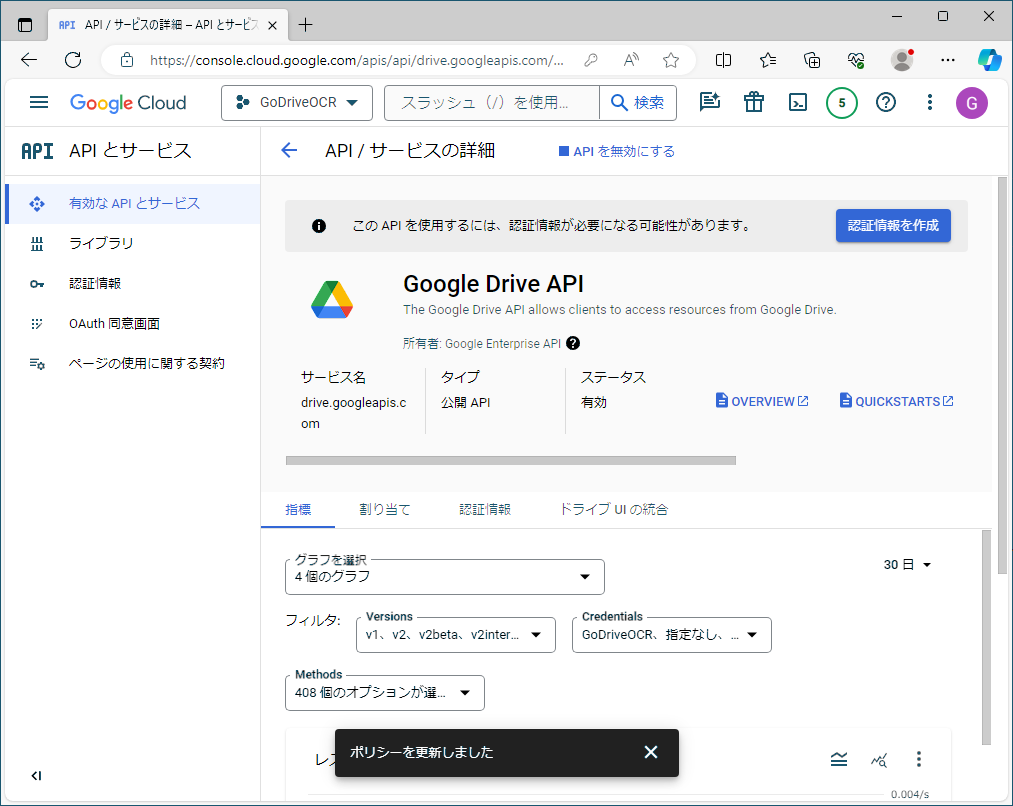
Task: Click the 検索 search button
Action: 638,103
